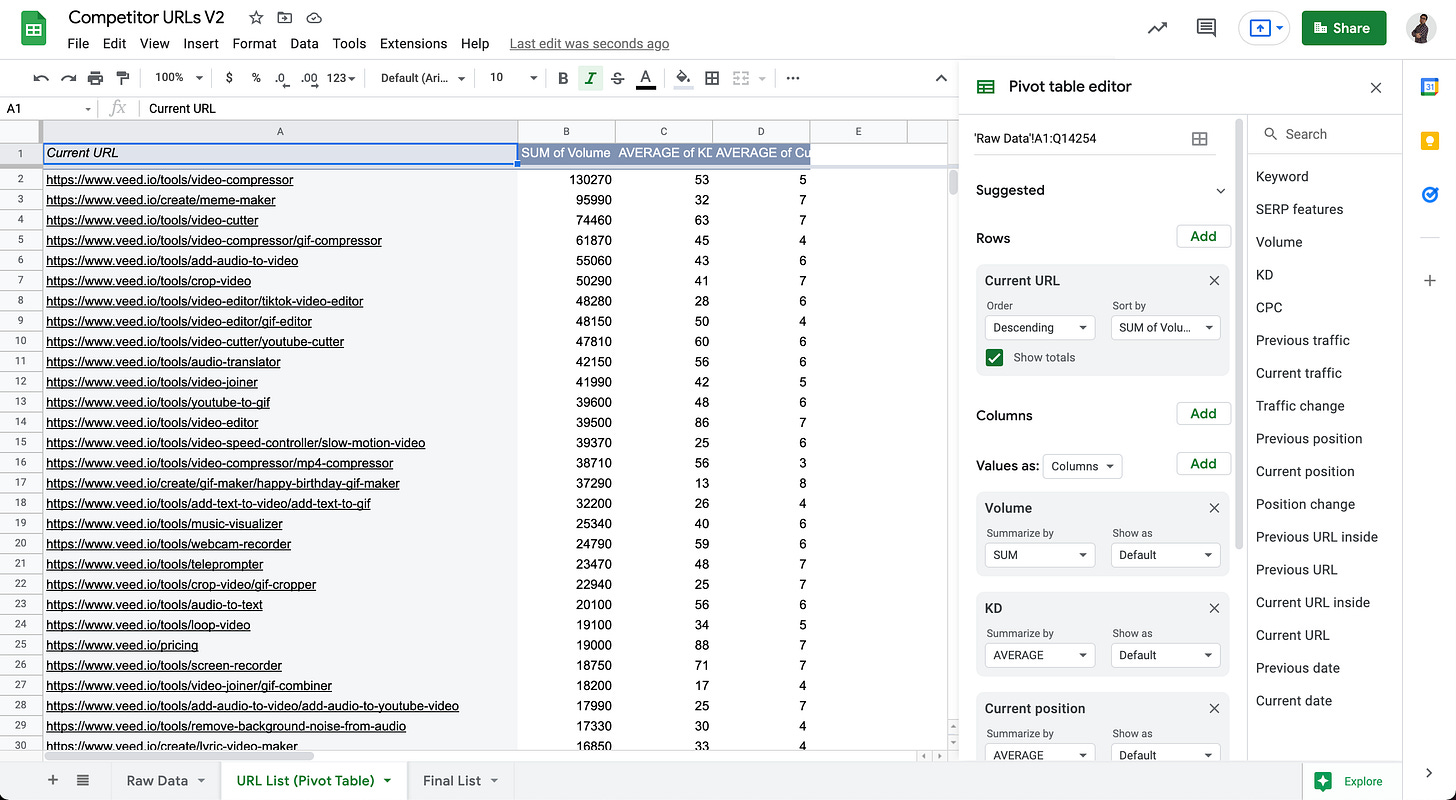Open KD Summarize by AVERAGE dropdown
This screenshot has height=800, width=1456.
(1040, 655)
